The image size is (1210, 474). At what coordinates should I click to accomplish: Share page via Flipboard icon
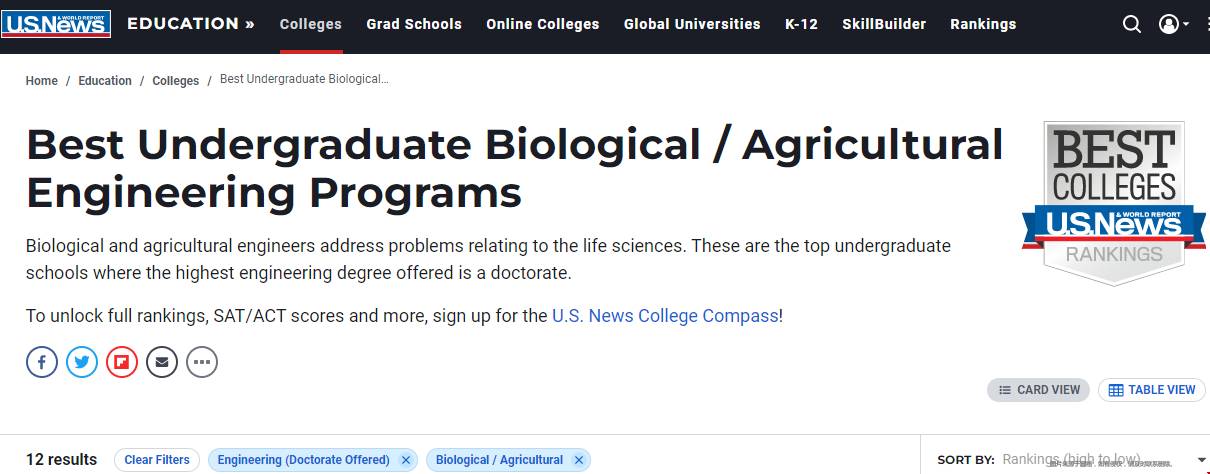[x=122, y=362]
